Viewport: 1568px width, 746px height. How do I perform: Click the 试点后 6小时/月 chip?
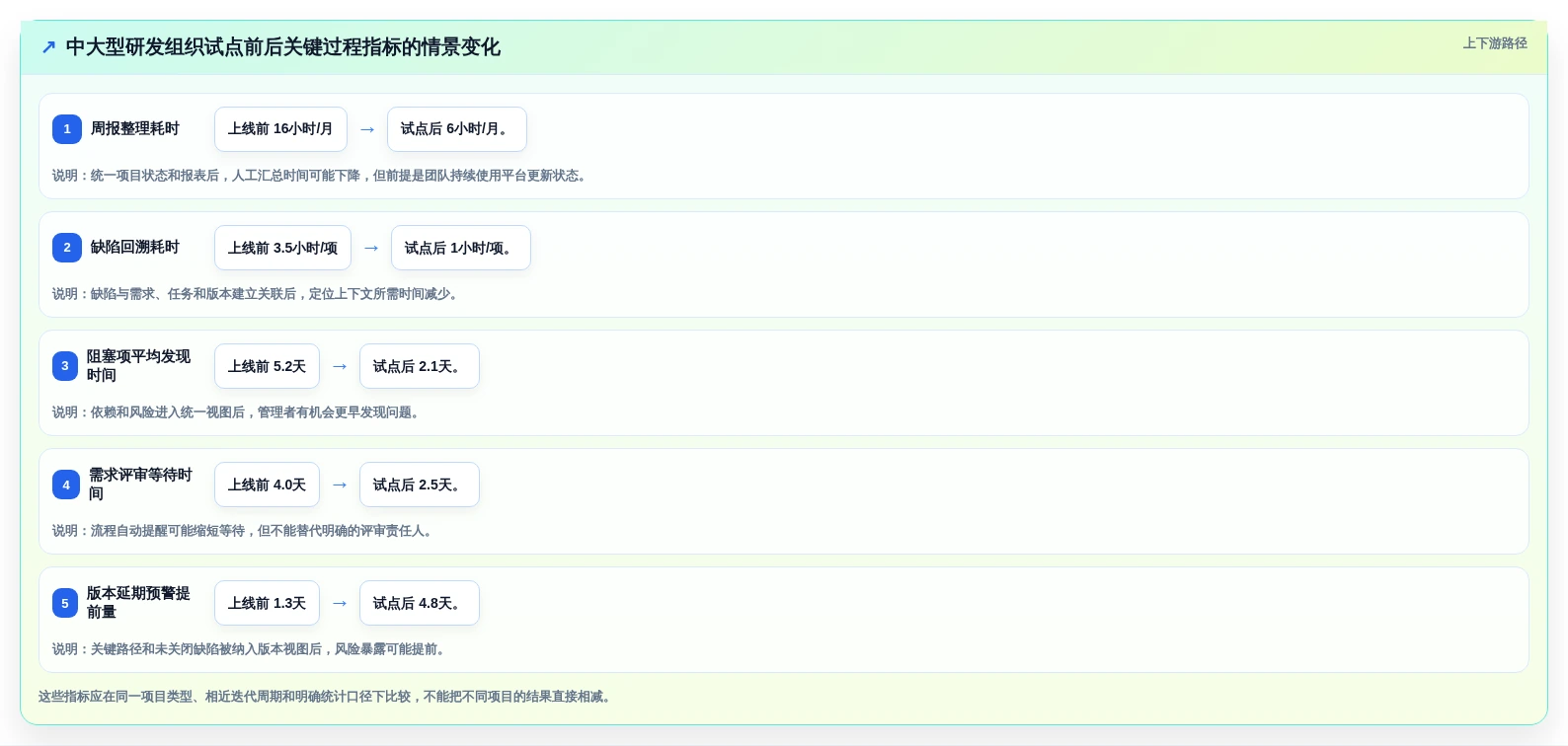click(x=457, y=129)
